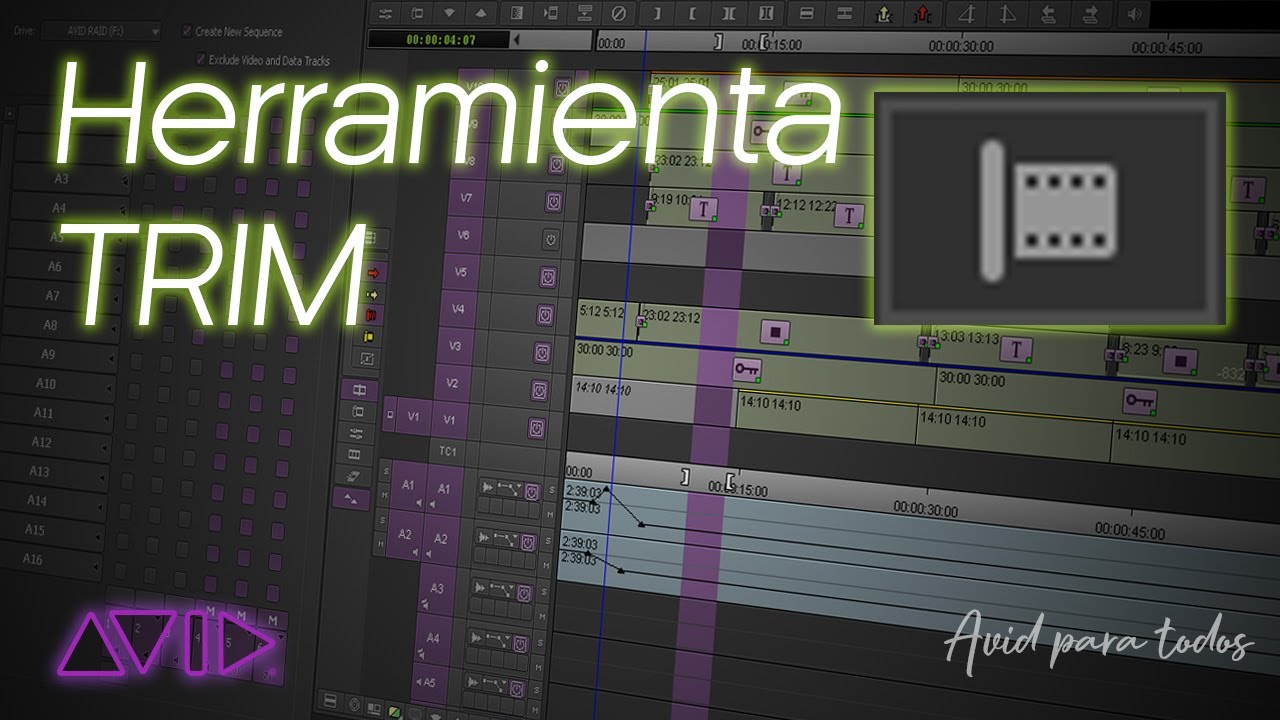
Task: Select the yellow Ripple Trim tool
Action: [370, 337]
